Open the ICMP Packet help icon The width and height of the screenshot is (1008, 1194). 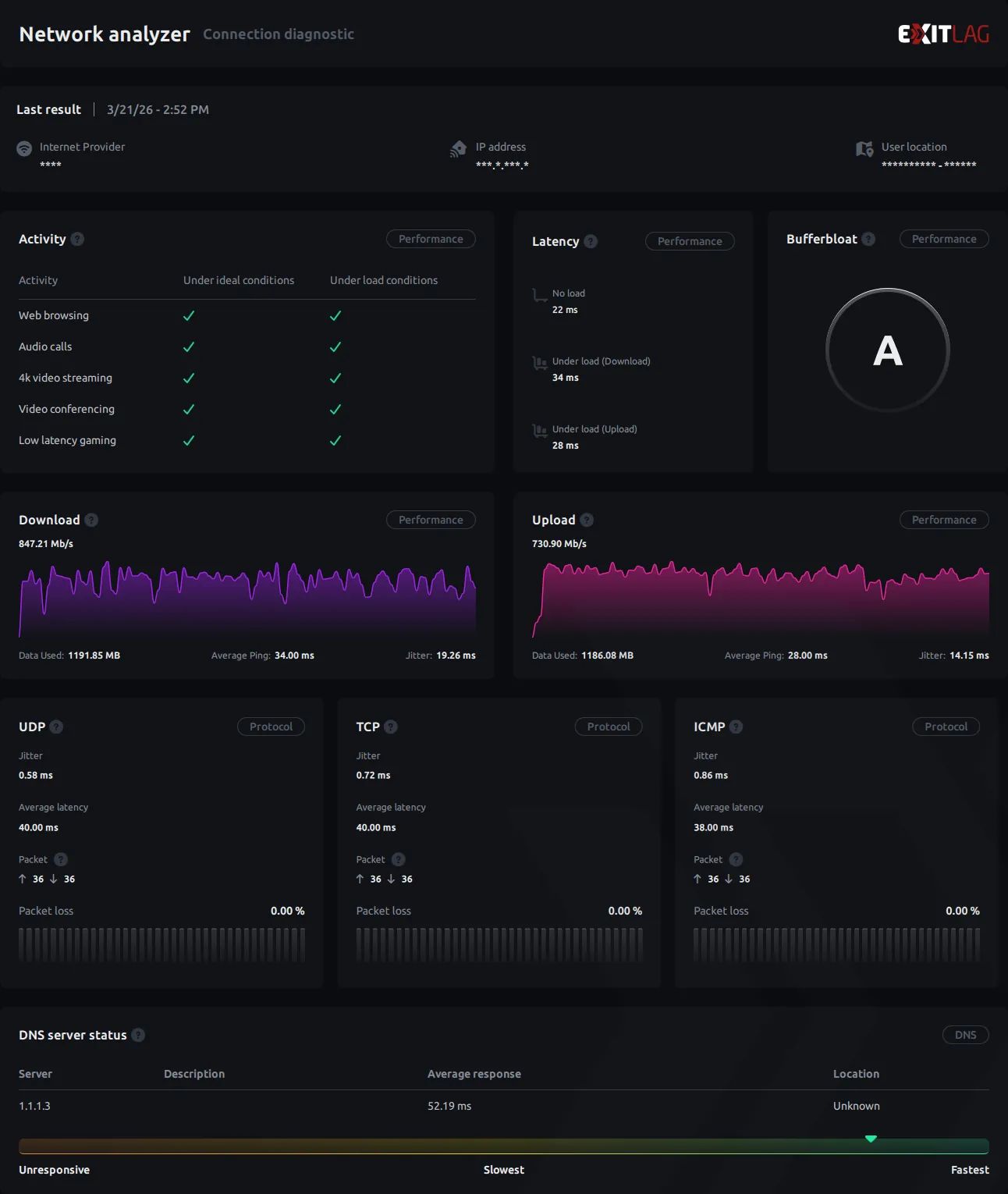pos(736,859)
